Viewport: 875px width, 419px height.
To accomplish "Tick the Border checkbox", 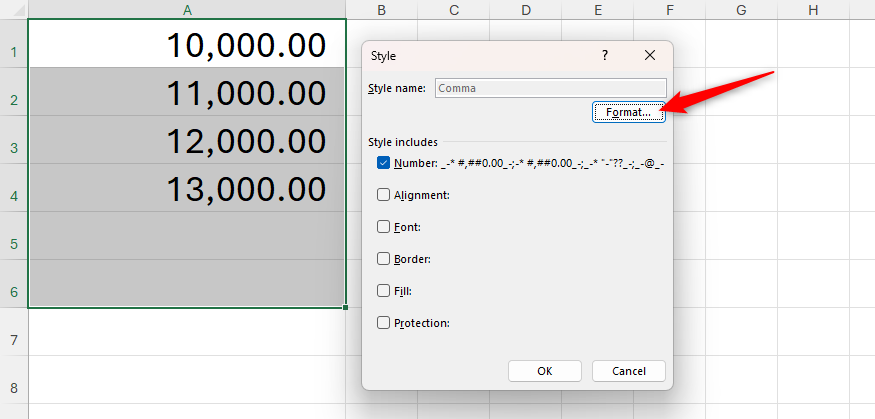I will 384,259.
